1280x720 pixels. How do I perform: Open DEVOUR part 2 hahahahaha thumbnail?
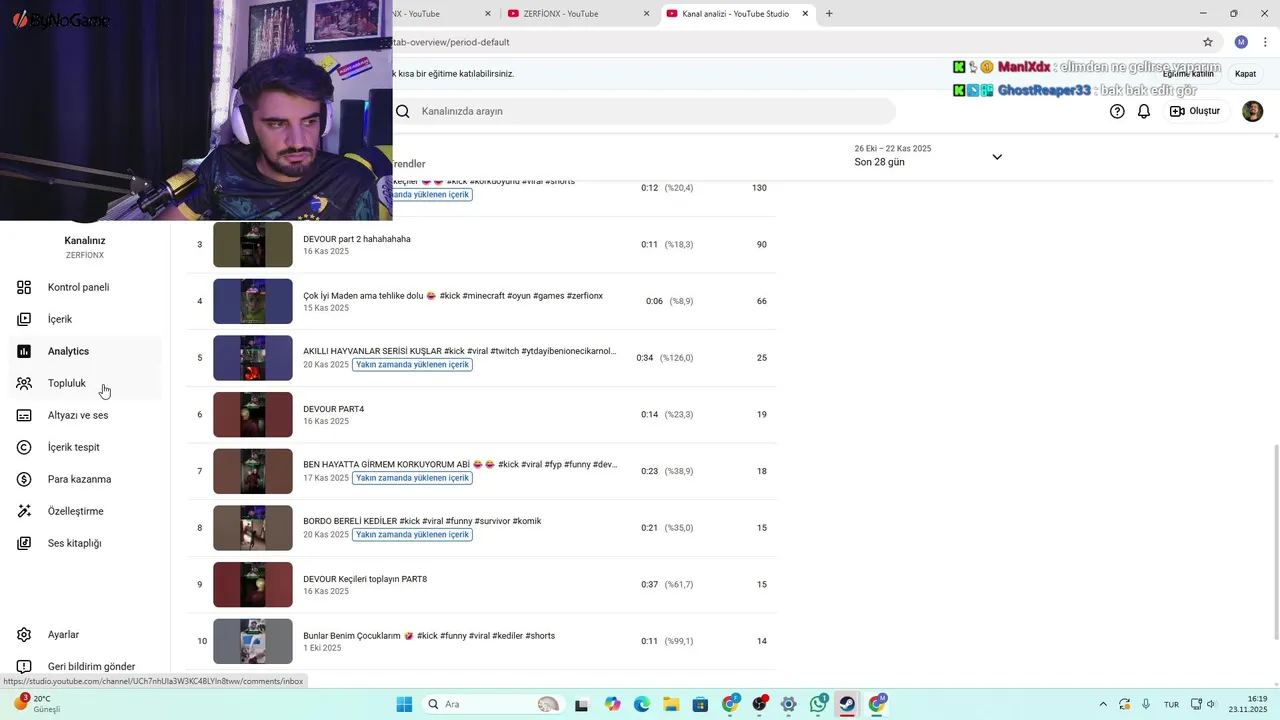tap(253, 245)
